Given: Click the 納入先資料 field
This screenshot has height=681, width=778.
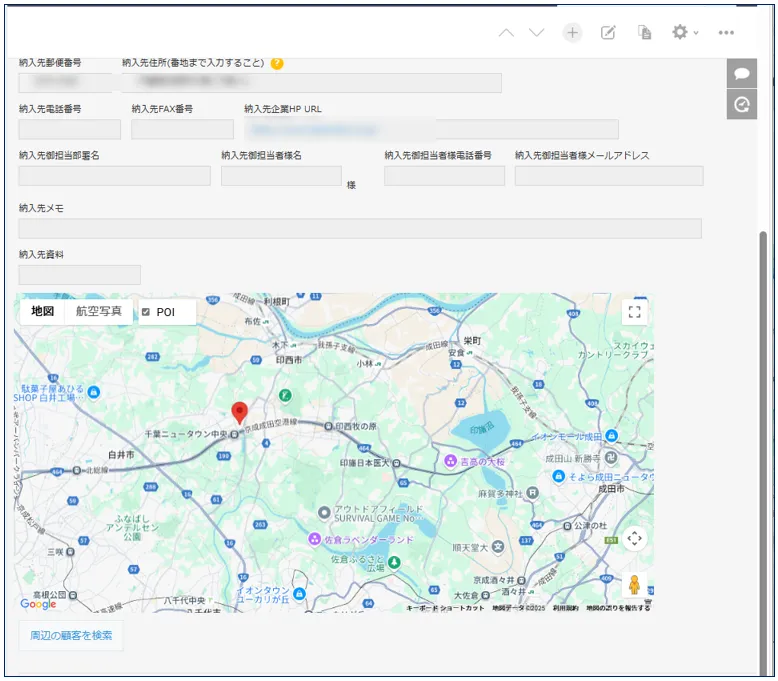Looking at the screenshot, I should tap(79, 275).
